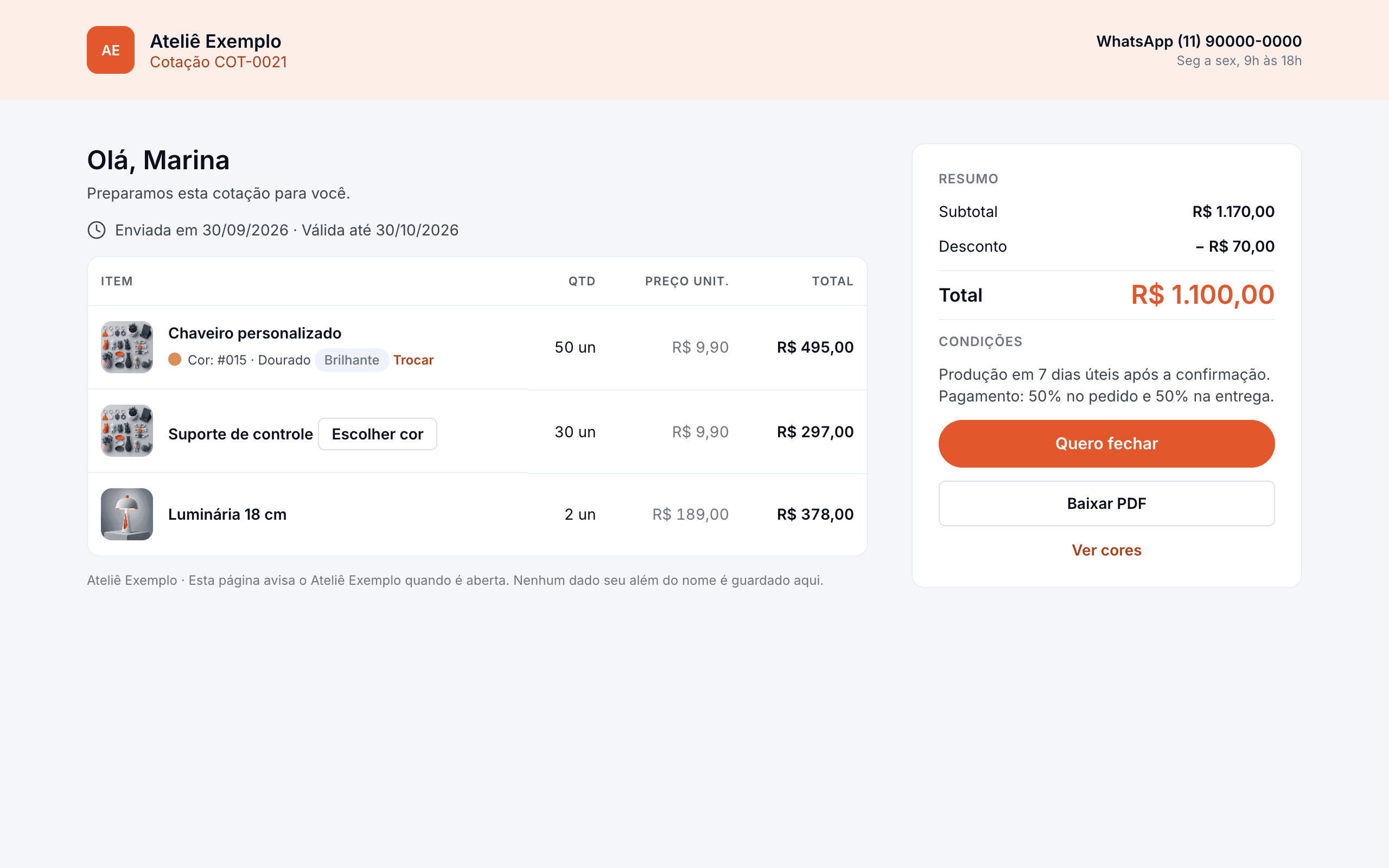Click the PREÇO UNIT. column header
Screen dimensions: 1389x868
(686, 282)
